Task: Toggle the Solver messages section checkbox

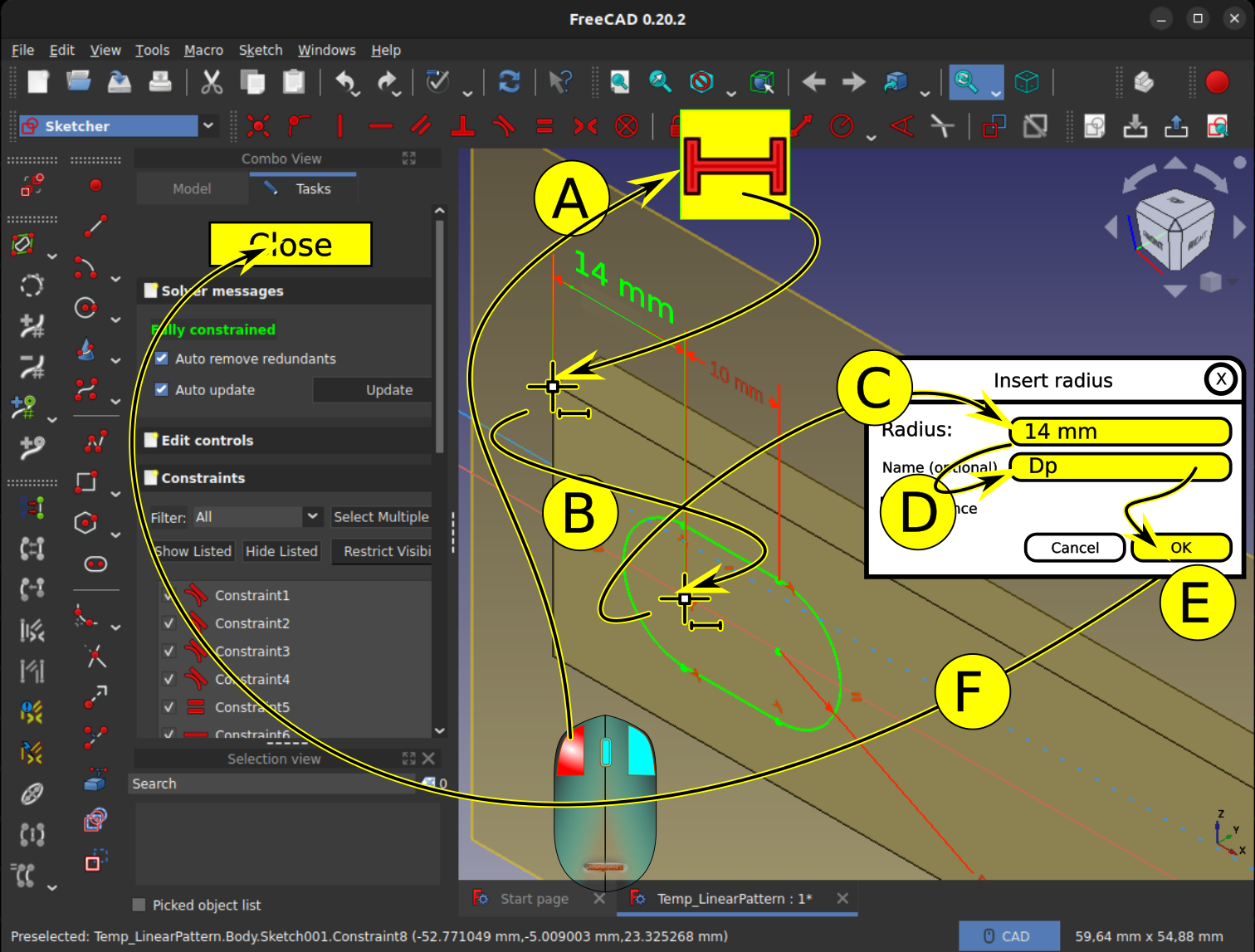Action: pos(150,290)
